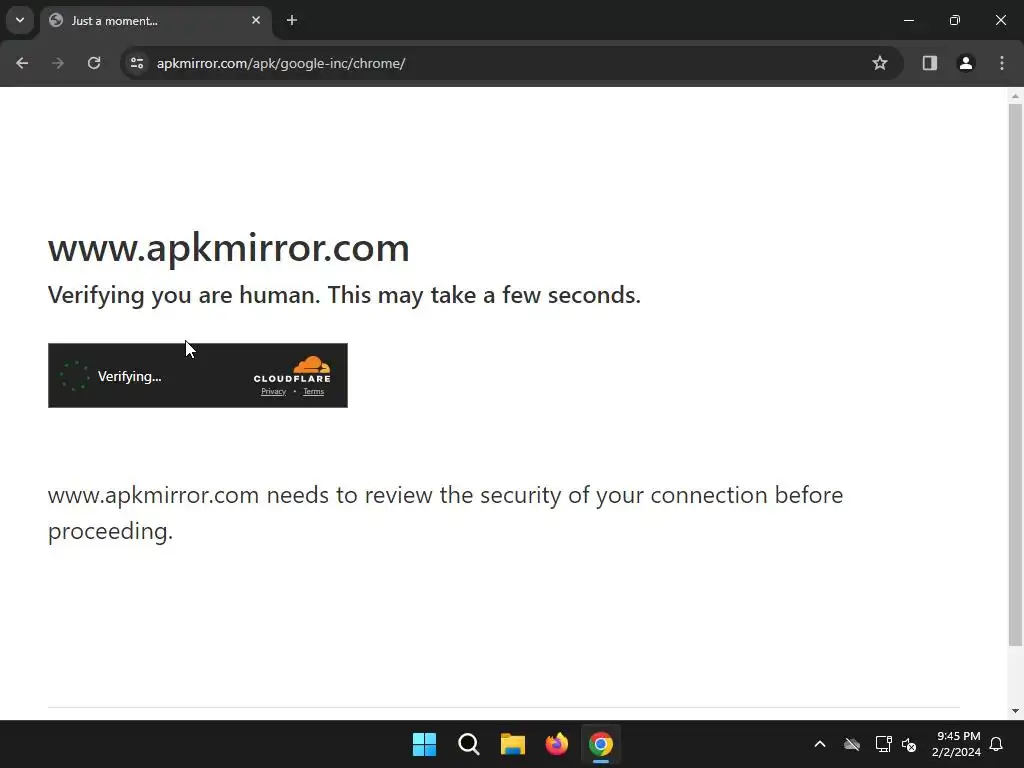Screen dimensions: 1024x768
Task: Reload the apkmirror page
Action: pyautogui.click(x=94, y=63)
